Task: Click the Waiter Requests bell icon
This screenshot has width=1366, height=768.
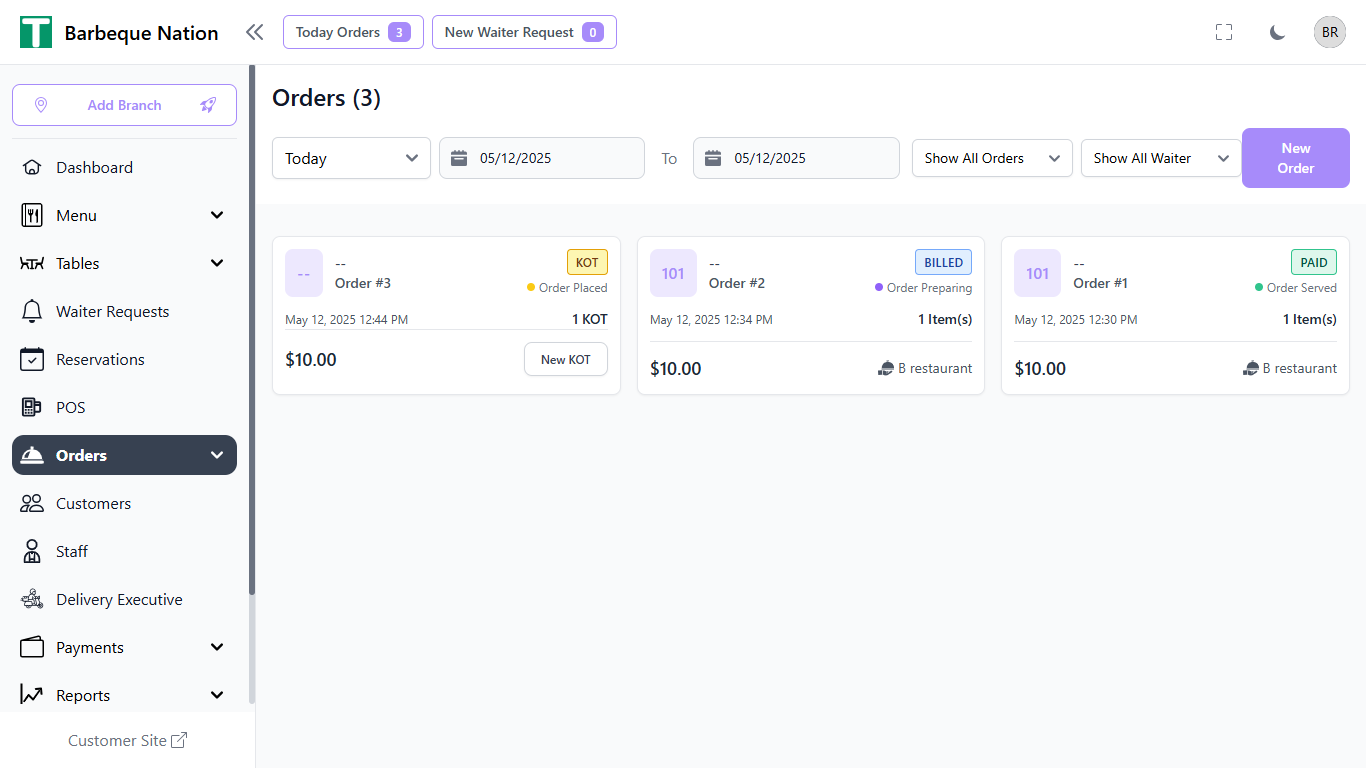Action: click(33, 311)
